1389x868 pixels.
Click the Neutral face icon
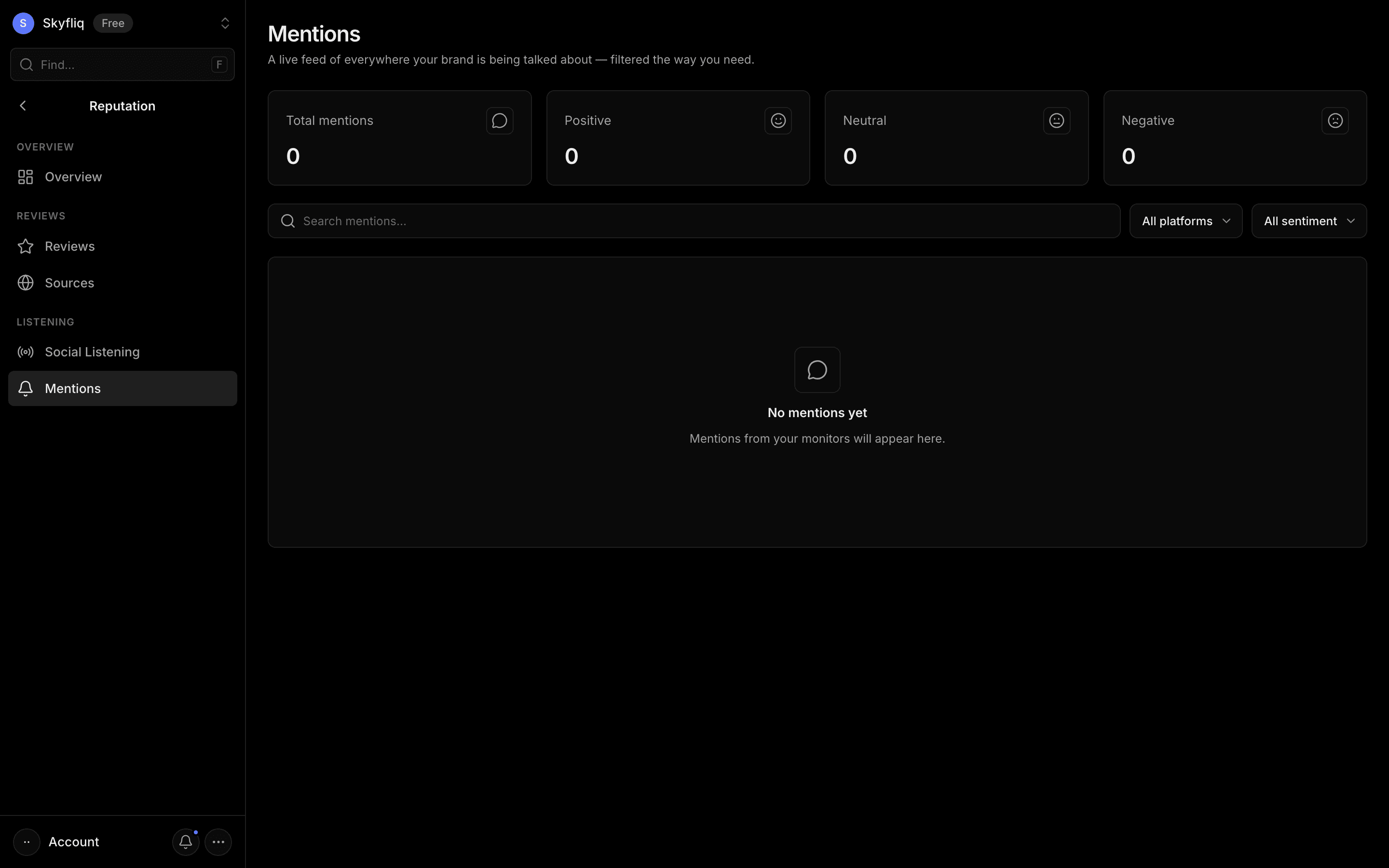tap(1056, 121)
